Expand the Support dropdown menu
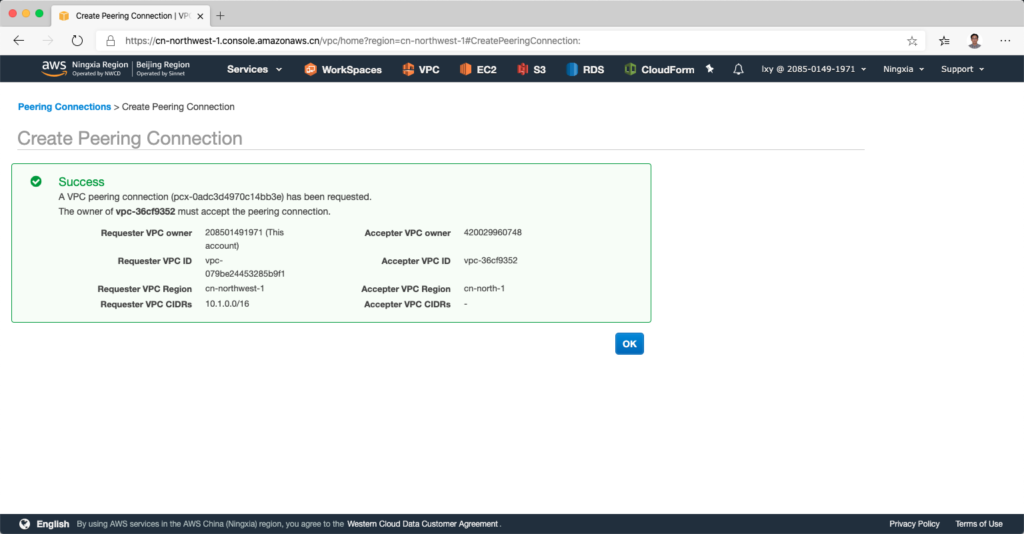 point(962,69)
